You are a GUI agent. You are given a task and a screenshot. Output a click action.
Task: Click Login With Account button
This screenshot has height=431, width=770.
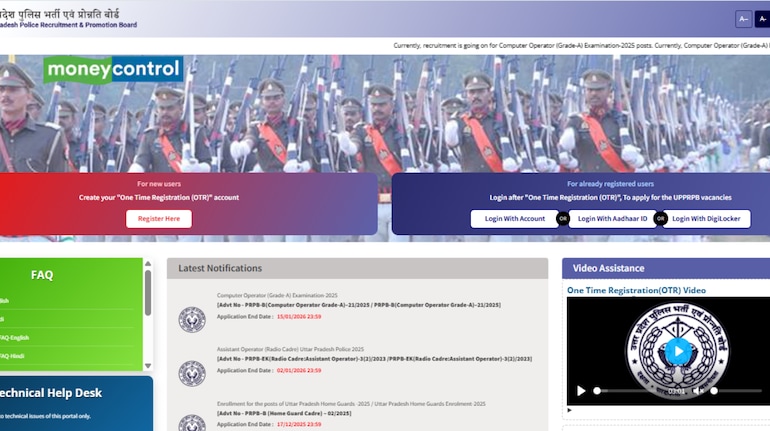pyautogui.click(x=516, y=218)
